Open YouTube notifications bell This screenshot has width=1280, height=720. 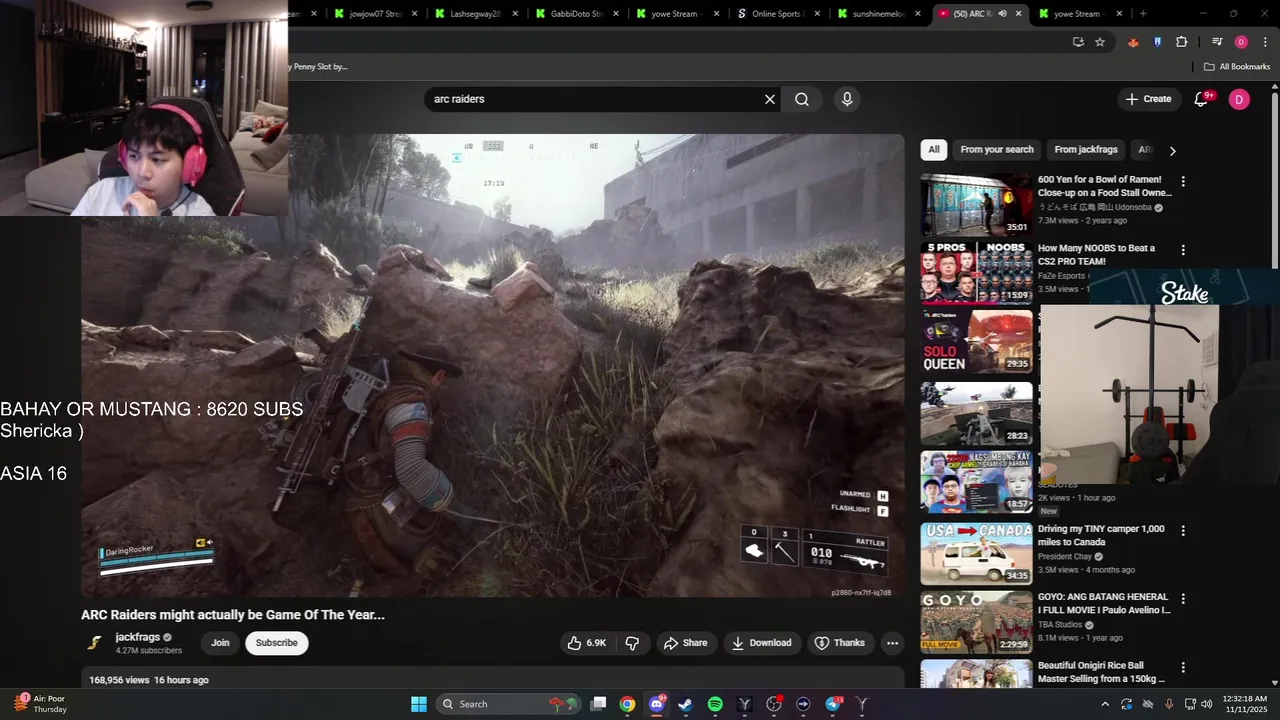[1202, 99]
